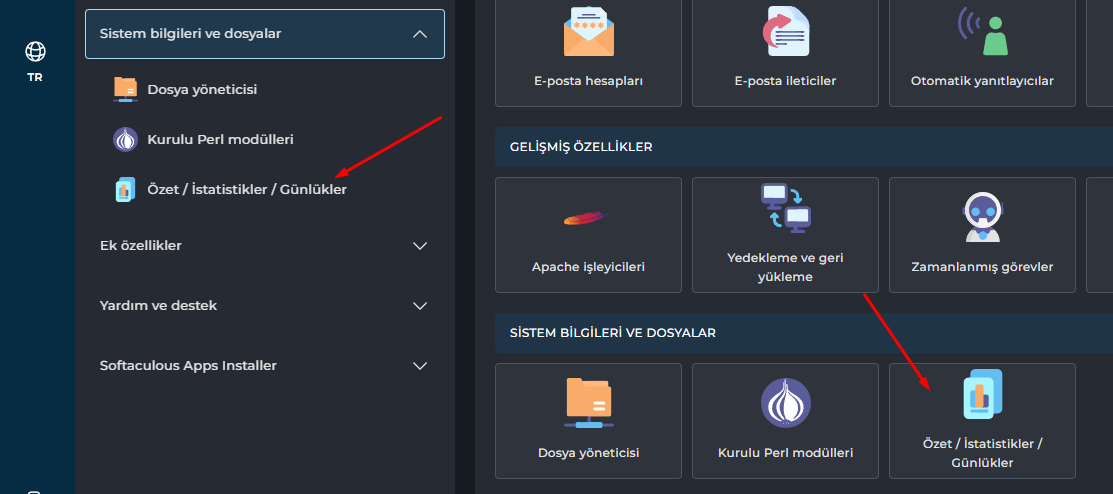
Task: Open the E-posta ileticiler tile label
Action: [785, 81]
